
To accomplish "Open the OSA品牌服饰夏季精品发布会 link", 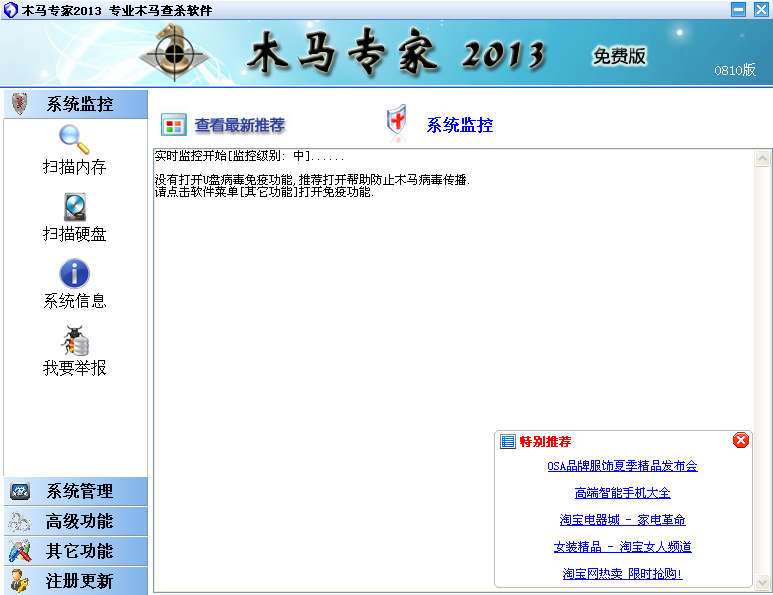I will (622, 466).
